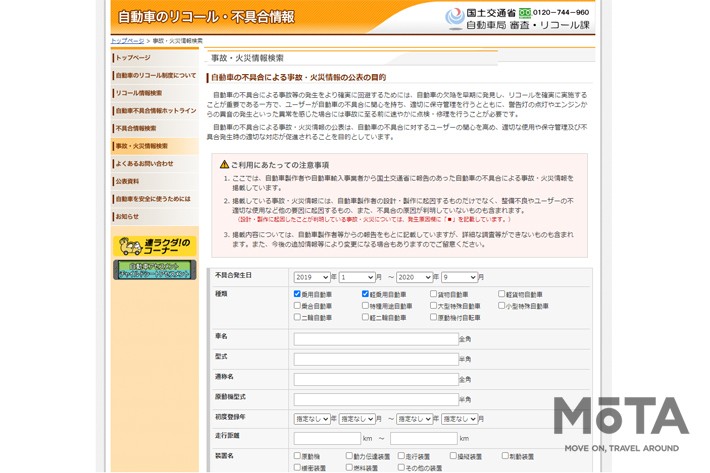This screenshot has width=710, height=473.
Task: Click the トップページ breadcrumb link
Action: [127, 41]
